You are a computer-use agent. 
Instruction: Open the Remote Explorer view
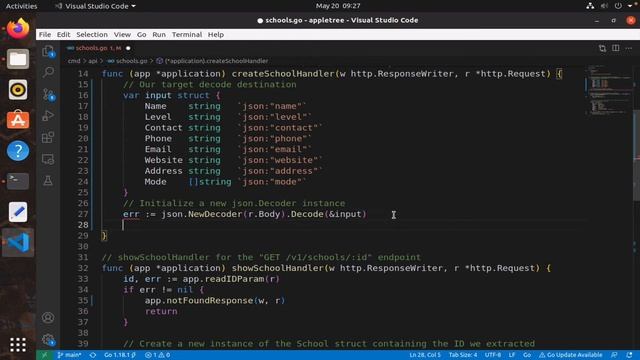coord(48,159)
